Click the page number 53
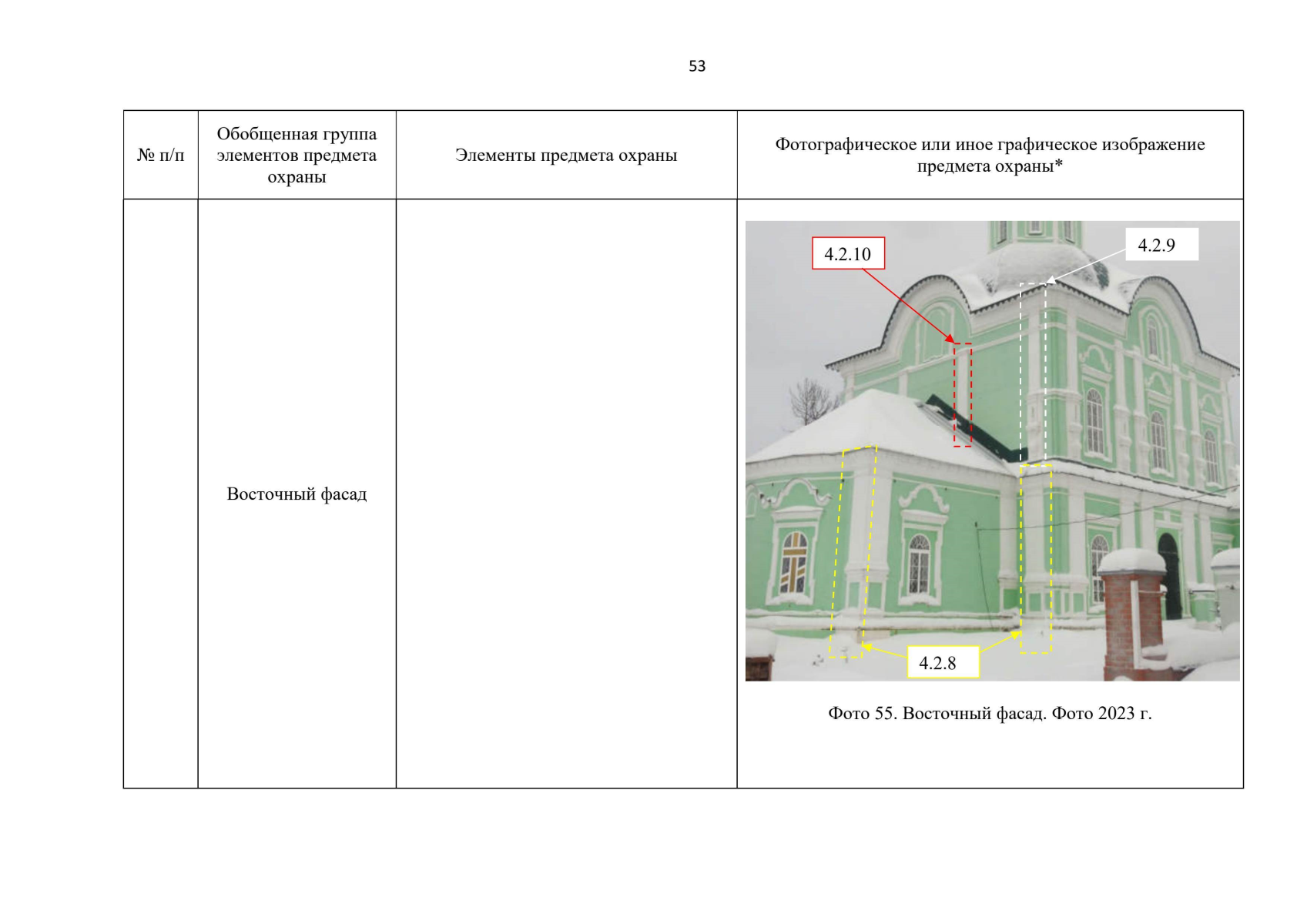Screen dimensions: 1307x924 [x=696, y=66]
